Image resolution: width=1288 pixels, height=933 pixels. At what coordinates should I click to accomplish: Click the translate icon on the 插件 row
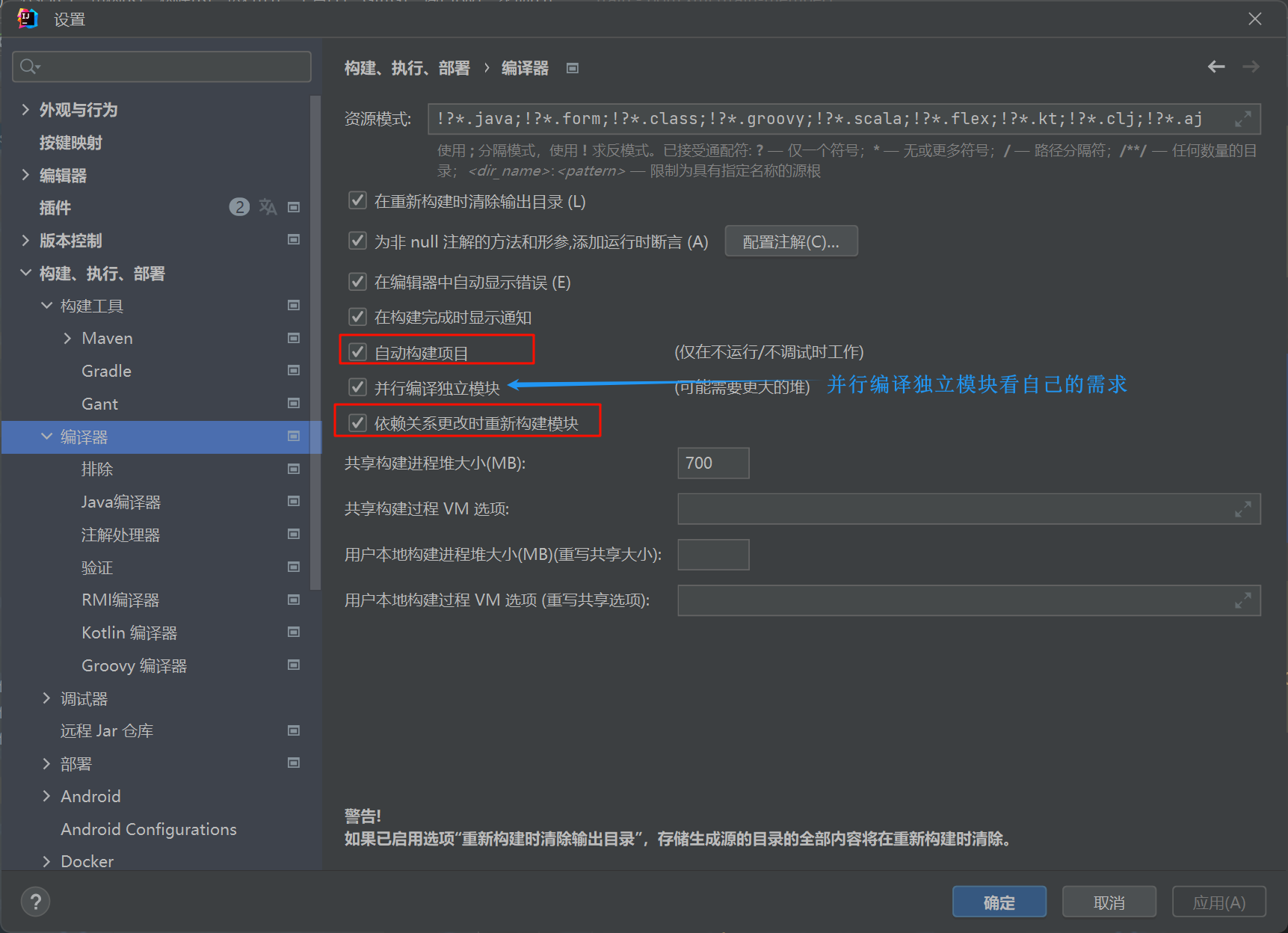[x=268, y=207]
